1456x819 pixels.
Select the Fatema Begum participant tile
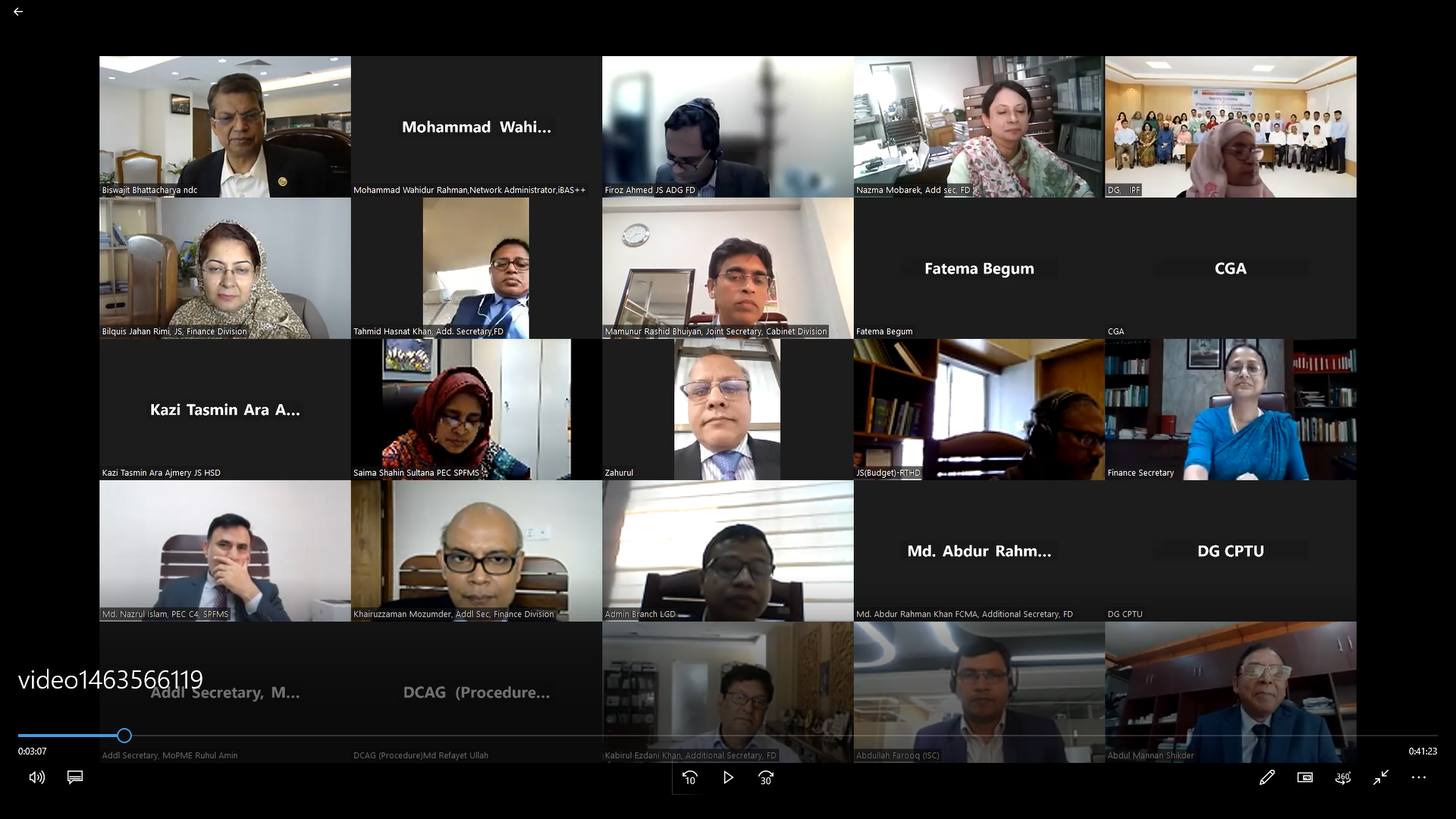979,268
